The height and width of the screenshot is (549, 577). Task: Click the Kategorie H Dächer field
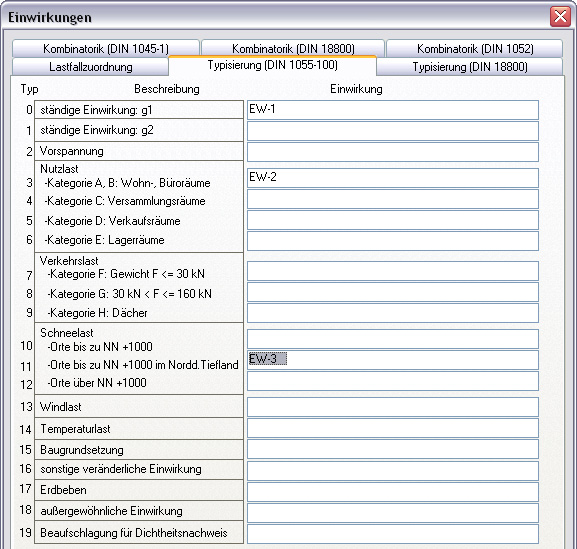(x=393, y=313)
